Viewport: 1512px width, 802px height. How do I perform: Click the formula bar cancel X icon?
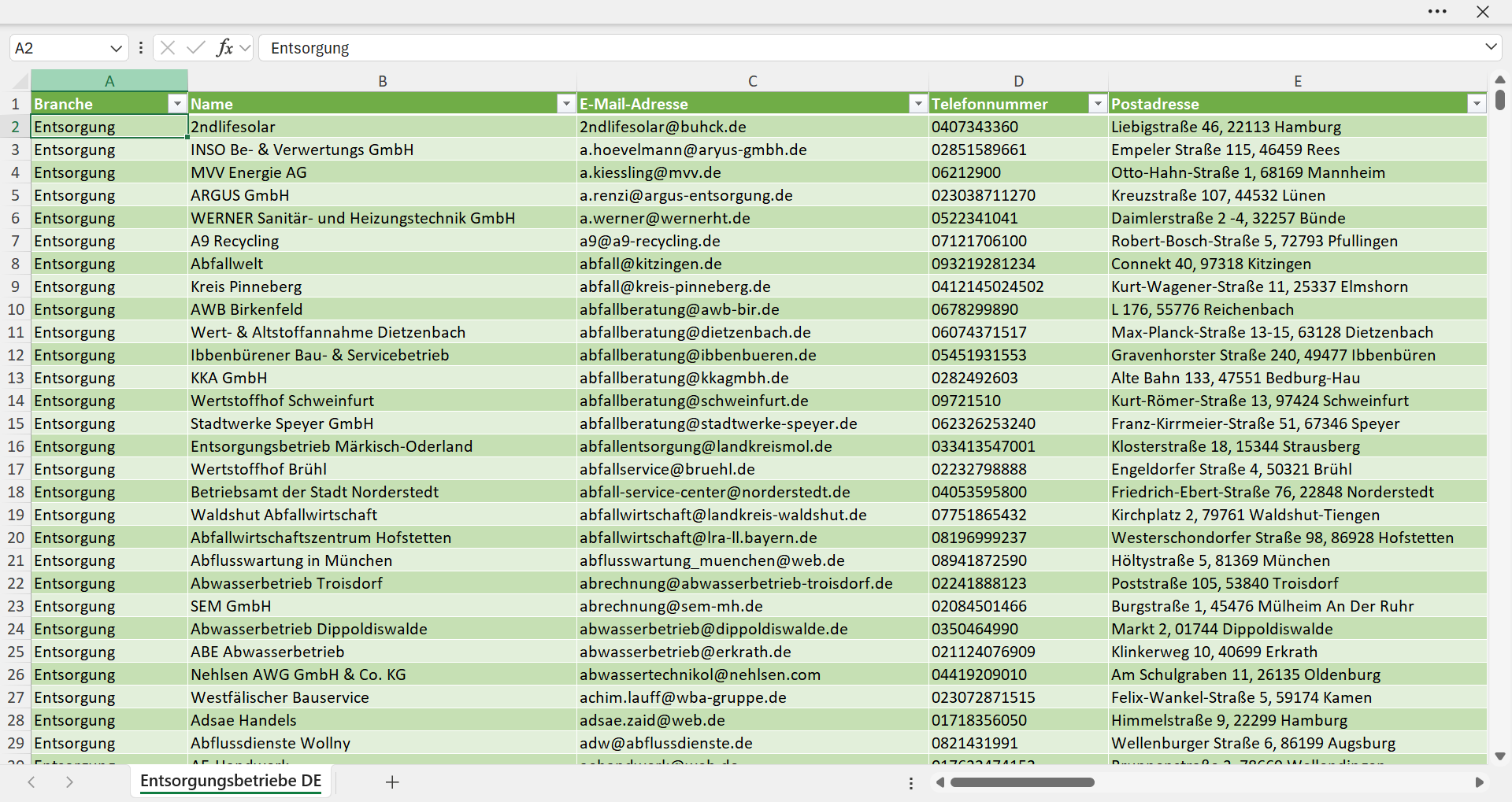[x=168, y=48]
